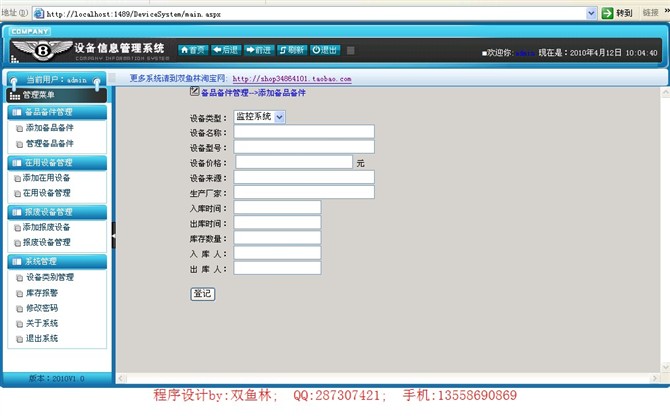The image size is (670, 416).
Task: Click the content pane scroll-down arrow
Action: pyautogui.click(x=665, y=367)
